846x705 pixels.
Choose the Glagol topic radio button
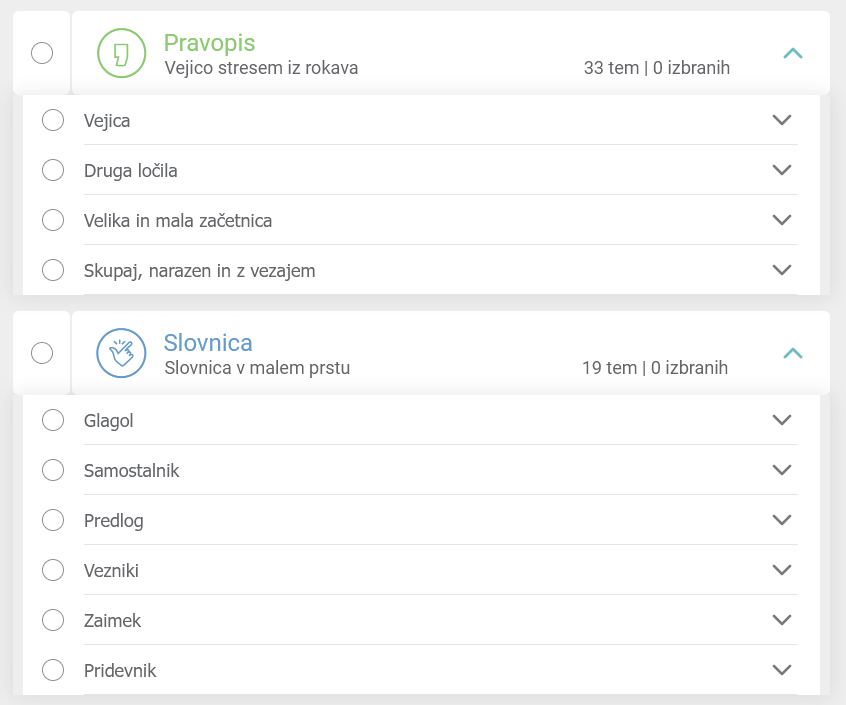click(x=53, y=420)
